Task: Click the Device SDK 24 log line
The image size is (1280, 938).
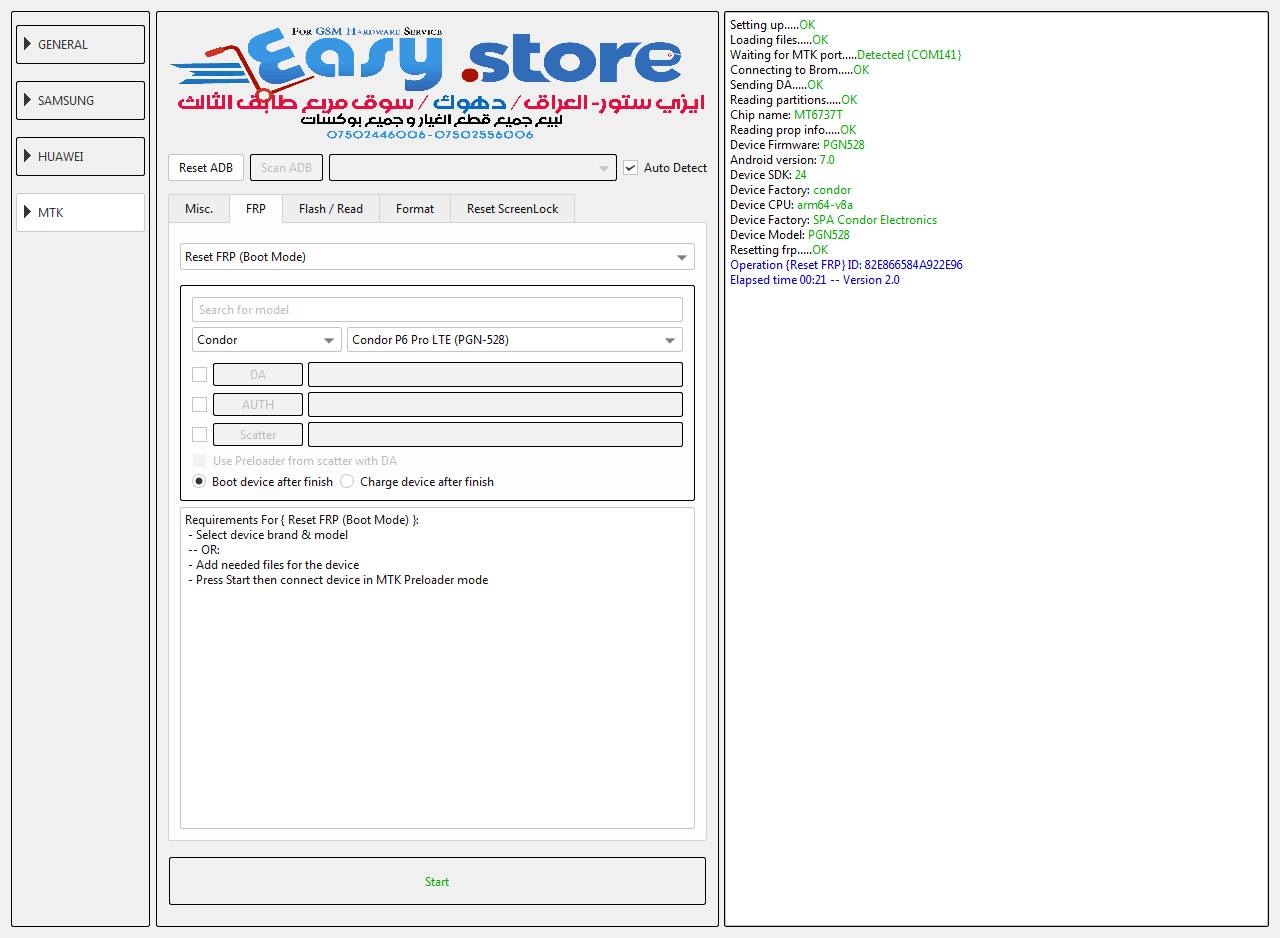Action: coord(768,175)
